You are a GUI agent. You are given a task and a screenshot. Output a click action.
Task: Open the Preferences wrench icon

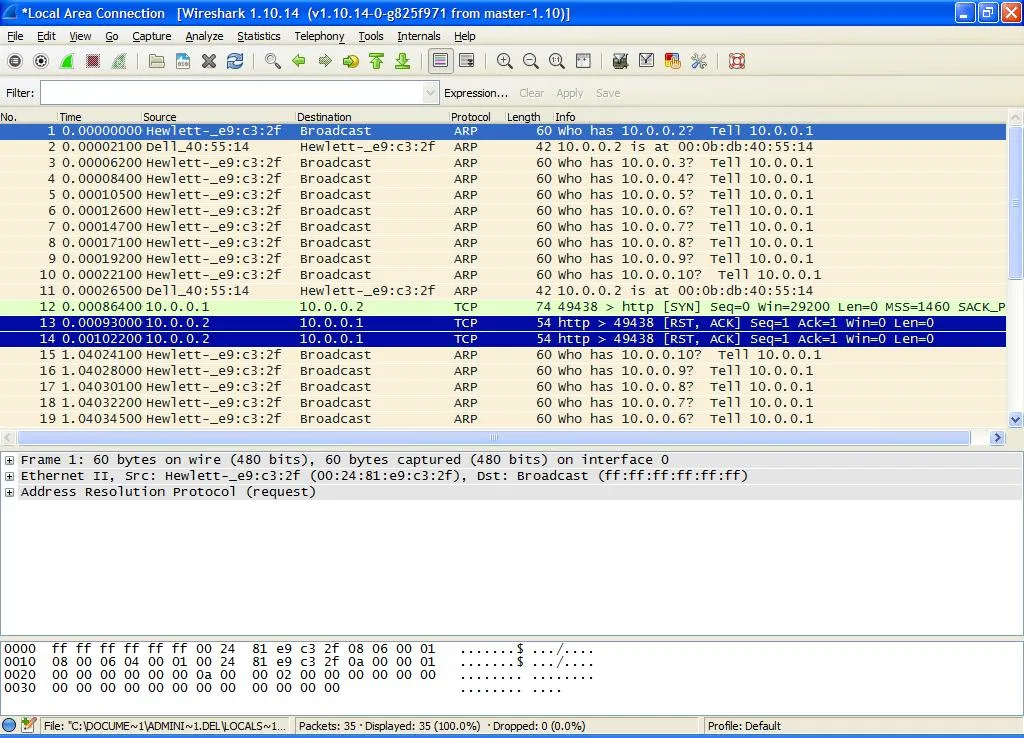(698, 61)
